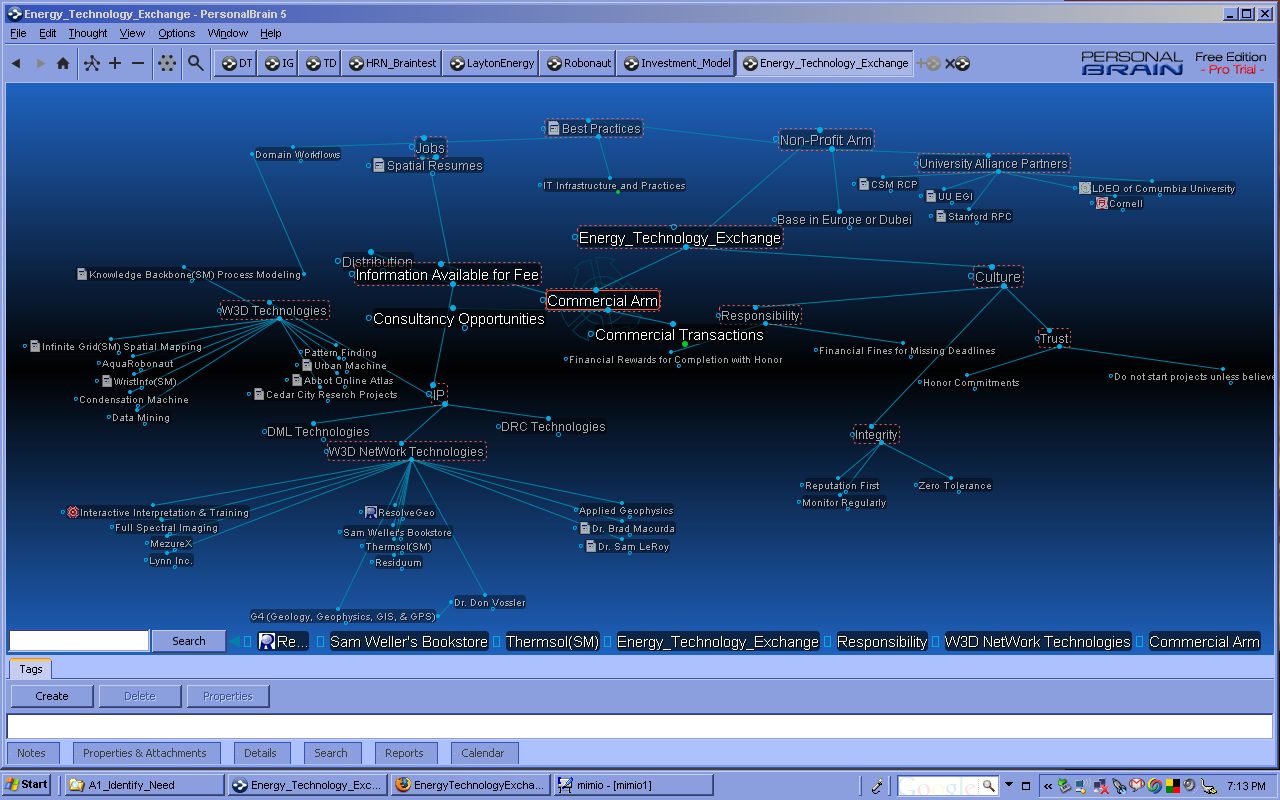
Task: Open the Reports tab
Action: (404, 753)
